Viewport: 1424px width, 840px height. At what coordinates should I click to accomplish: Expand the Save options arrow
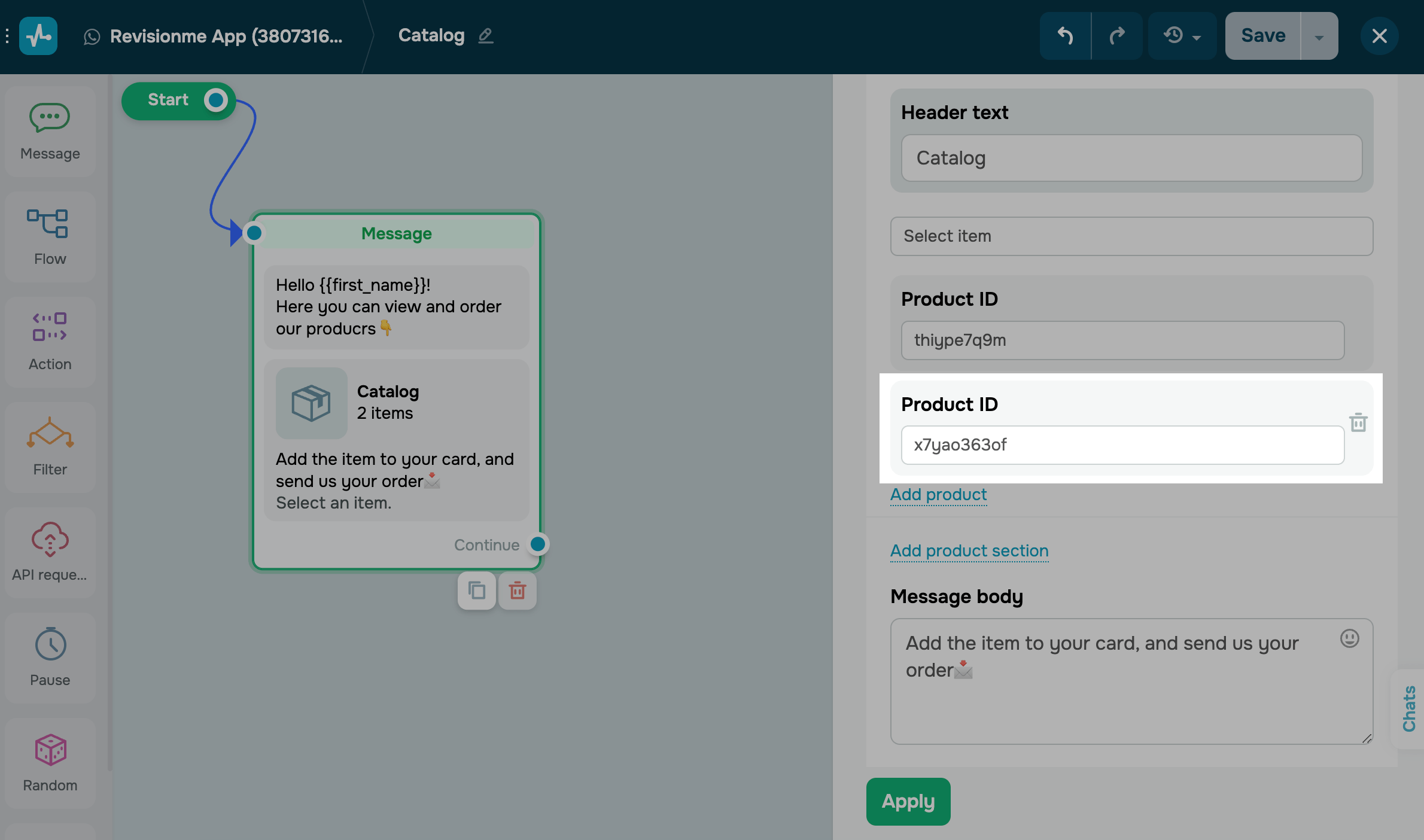[x=1319, y=37]
